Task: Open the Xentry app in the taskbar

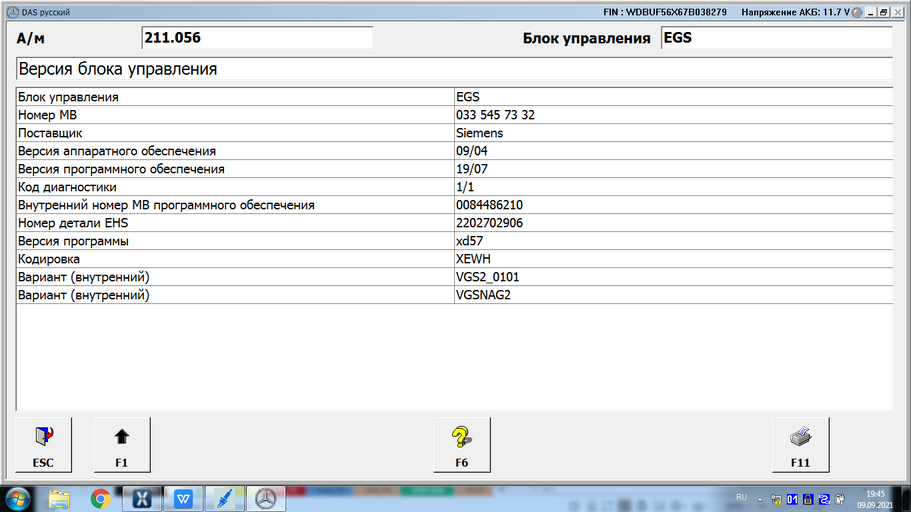Action: click(x=142, y=499)
